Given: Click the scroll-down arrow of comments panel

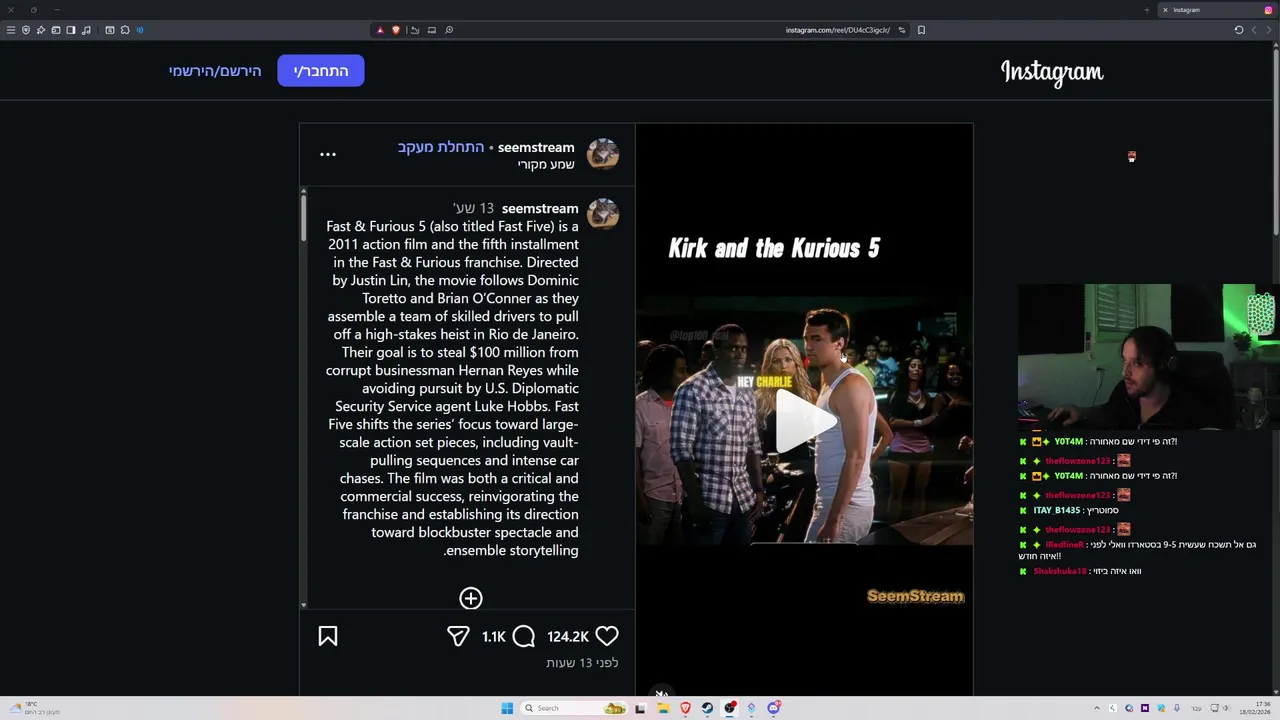Looking at the screenshot, I should [x=303, y=605].
